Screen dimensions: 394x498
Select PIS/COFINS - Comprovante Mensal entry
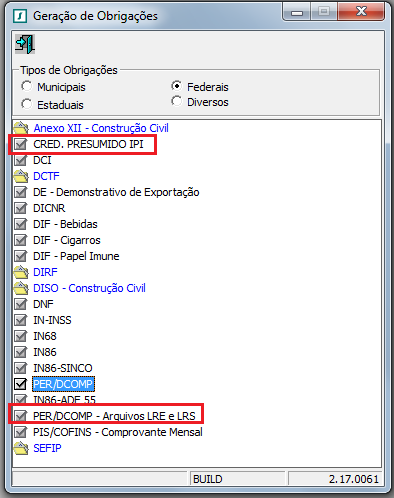pos(118,432)
